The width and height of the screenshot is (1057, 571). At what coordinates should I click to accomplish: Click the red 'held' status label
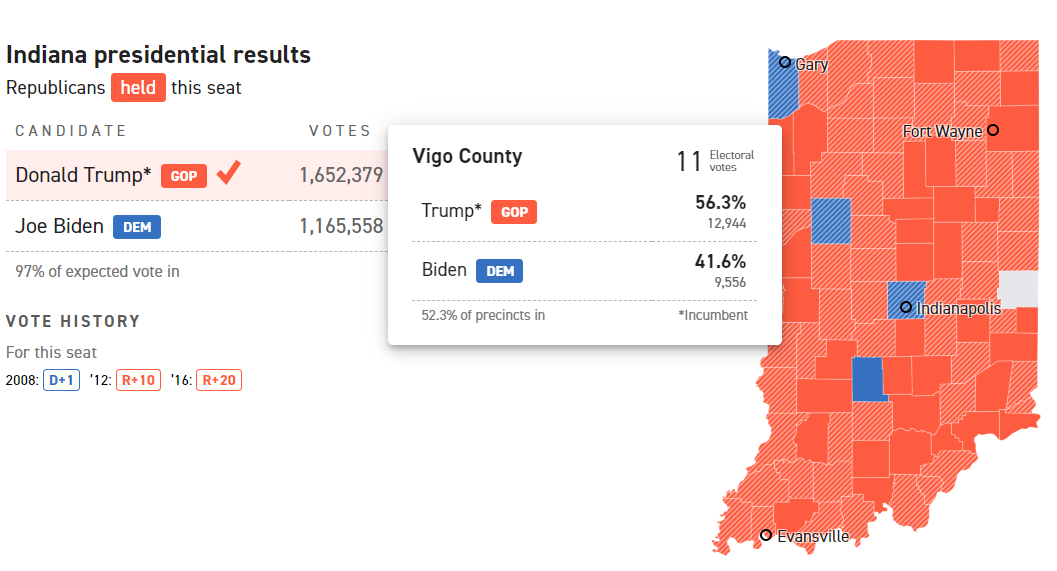(x=138, y=88)
